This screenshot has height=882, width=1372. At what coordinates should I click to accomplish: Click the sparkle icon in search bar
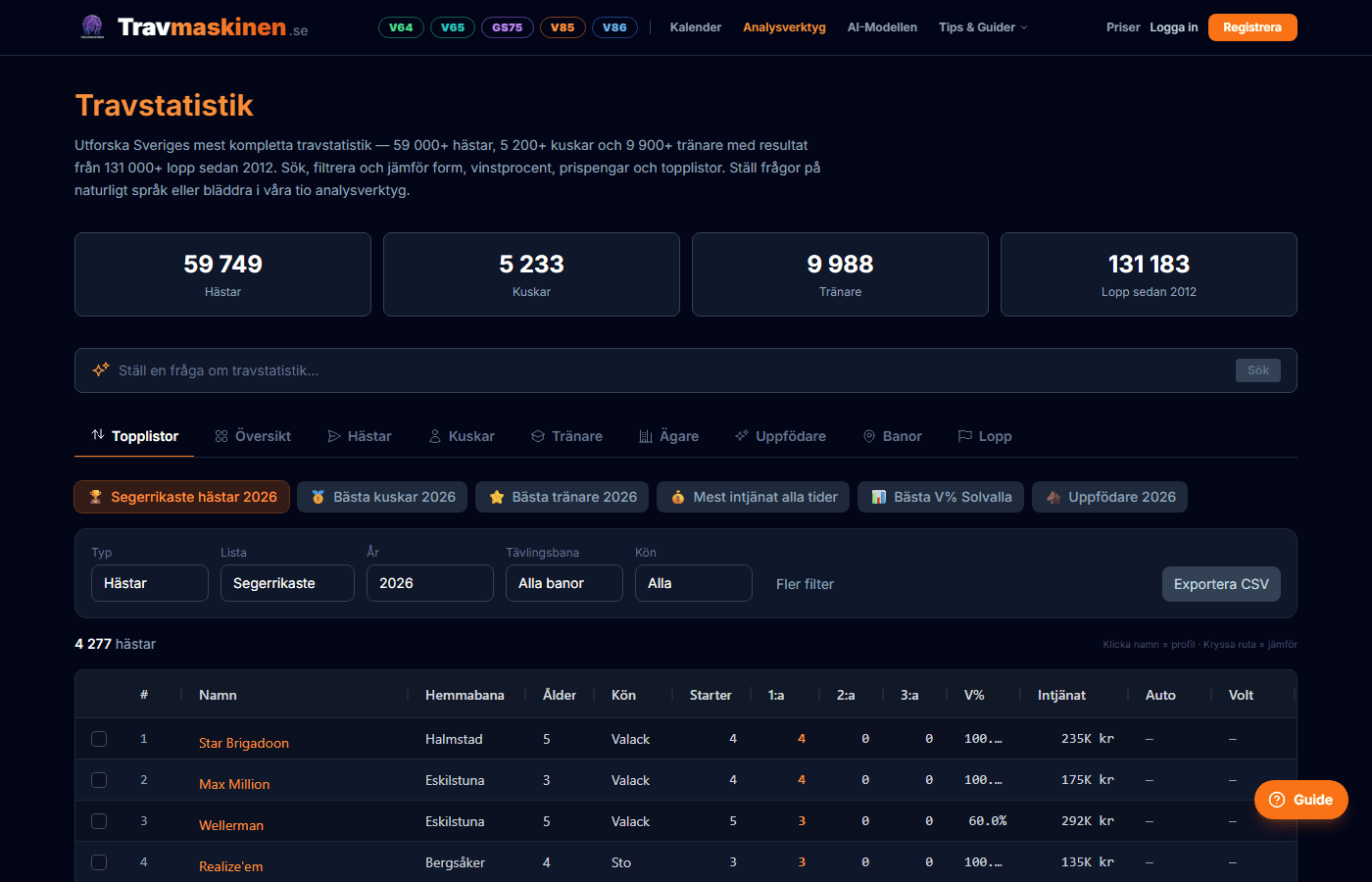pos(100,370)
